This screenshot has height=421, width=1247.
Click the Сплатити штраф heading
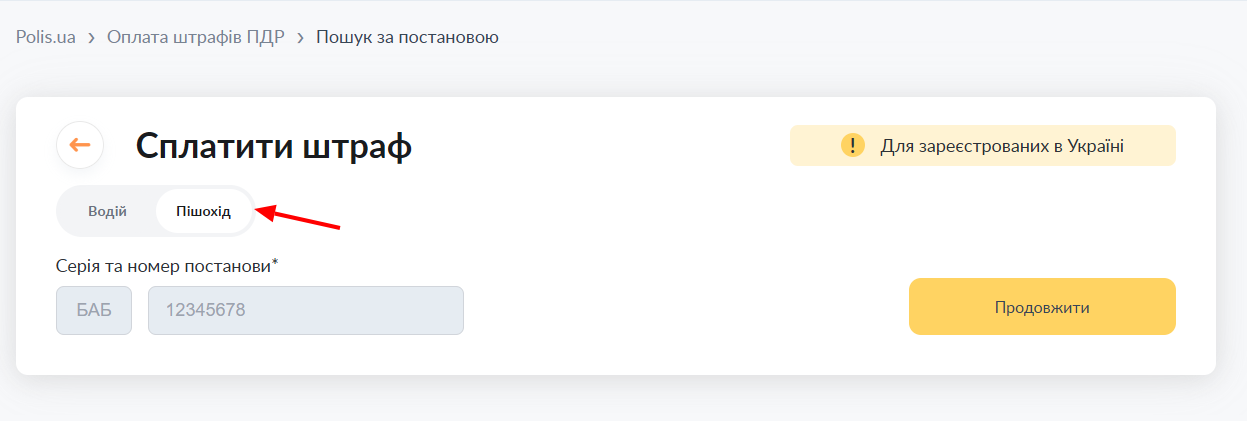[x=274, y=146]
